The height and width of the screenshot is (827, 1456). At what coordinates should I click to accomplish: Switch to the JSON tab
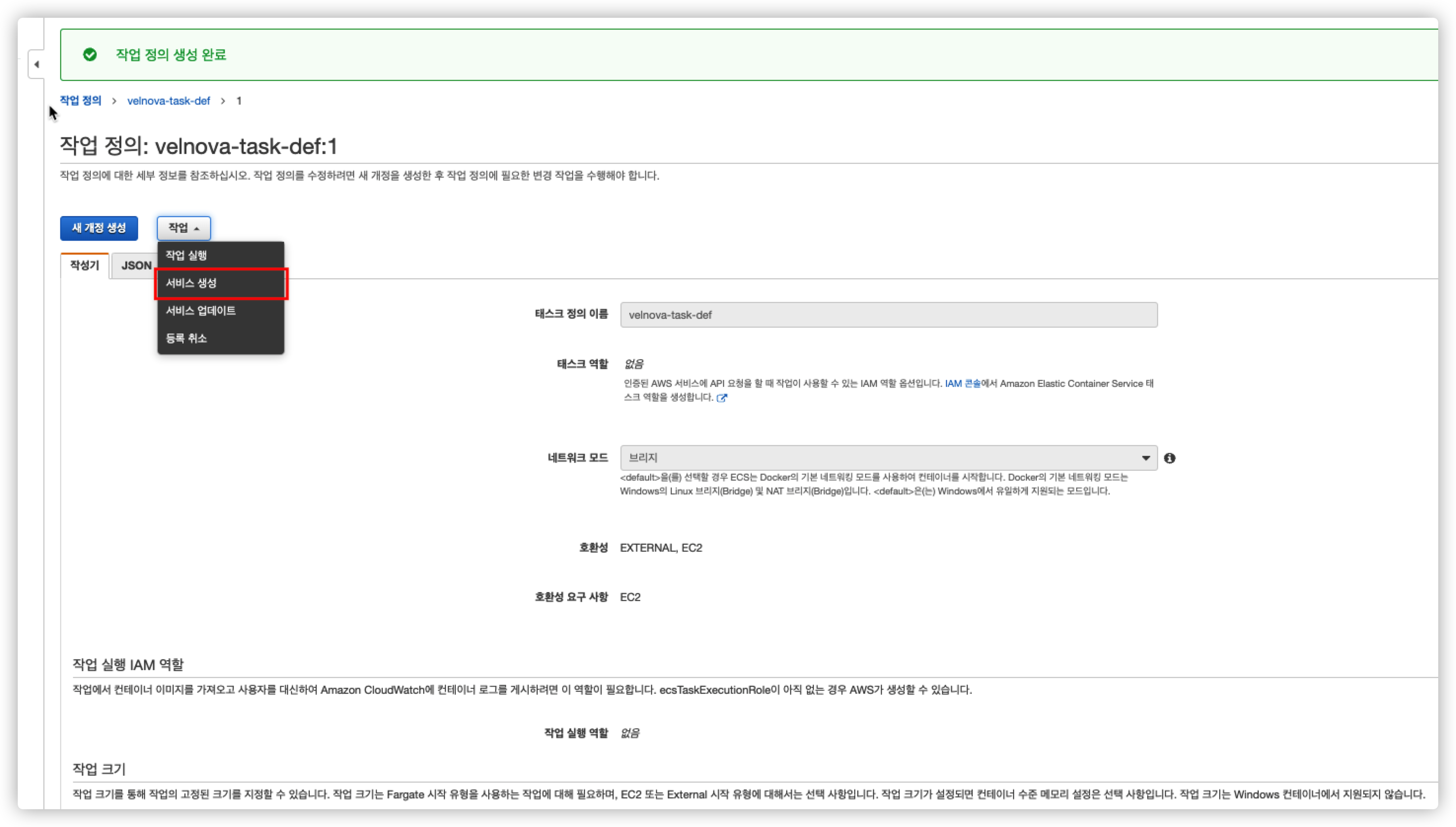(135, 265)
